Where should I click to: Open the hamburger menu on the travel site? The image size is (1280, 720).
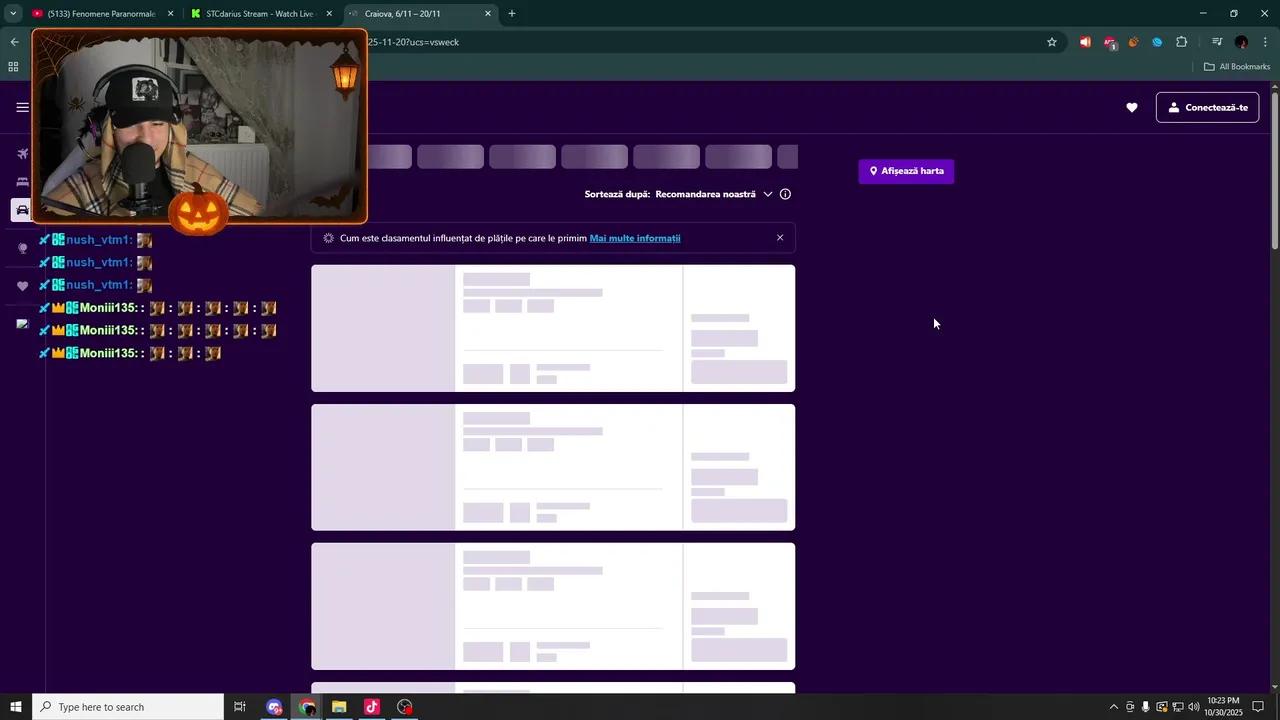[x=22, y=107]
